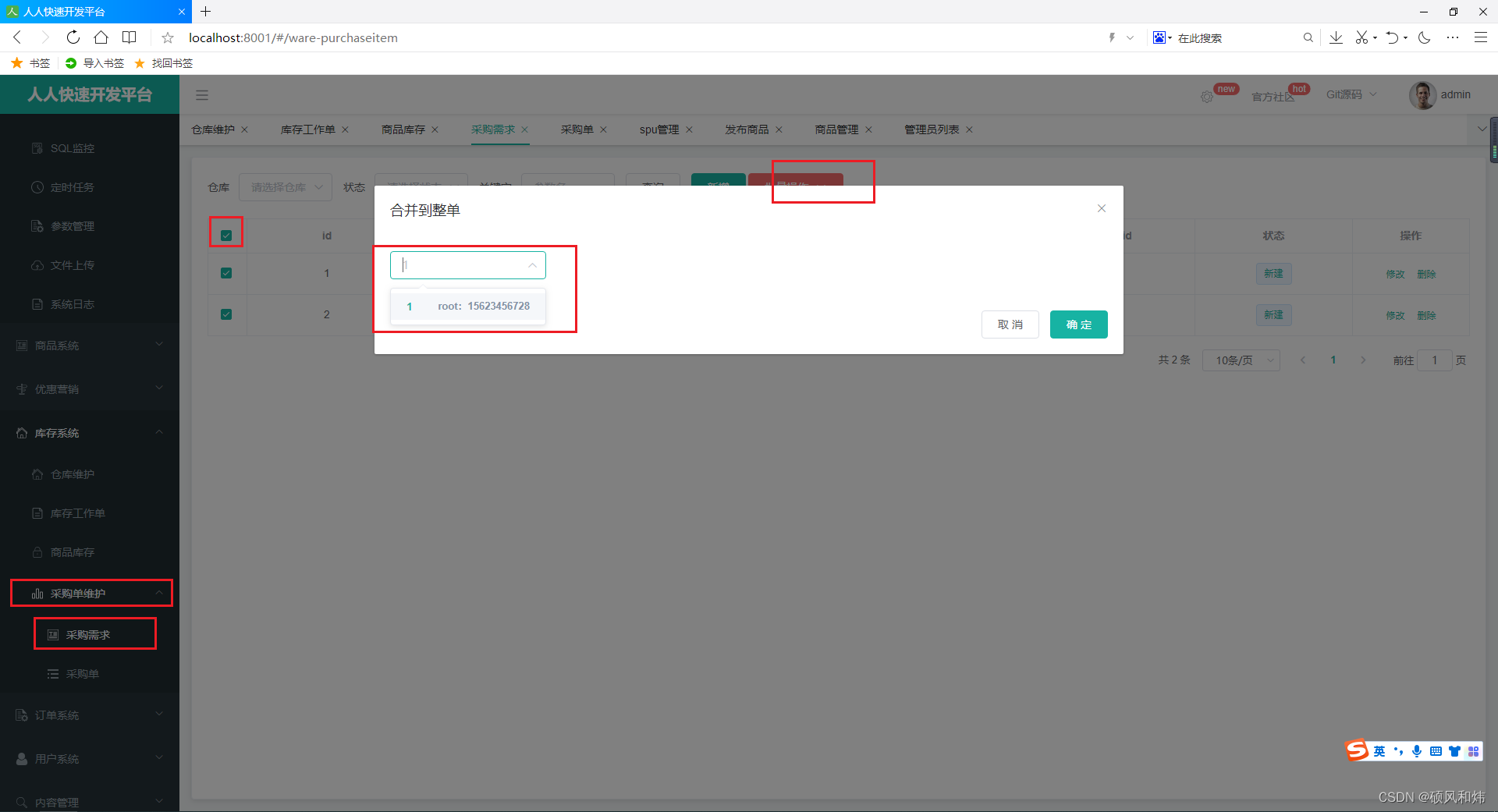Viewport: 1498px width, 812px height.
Task: Expand 订单系统 sidebar group
Action: pos(90,714)
